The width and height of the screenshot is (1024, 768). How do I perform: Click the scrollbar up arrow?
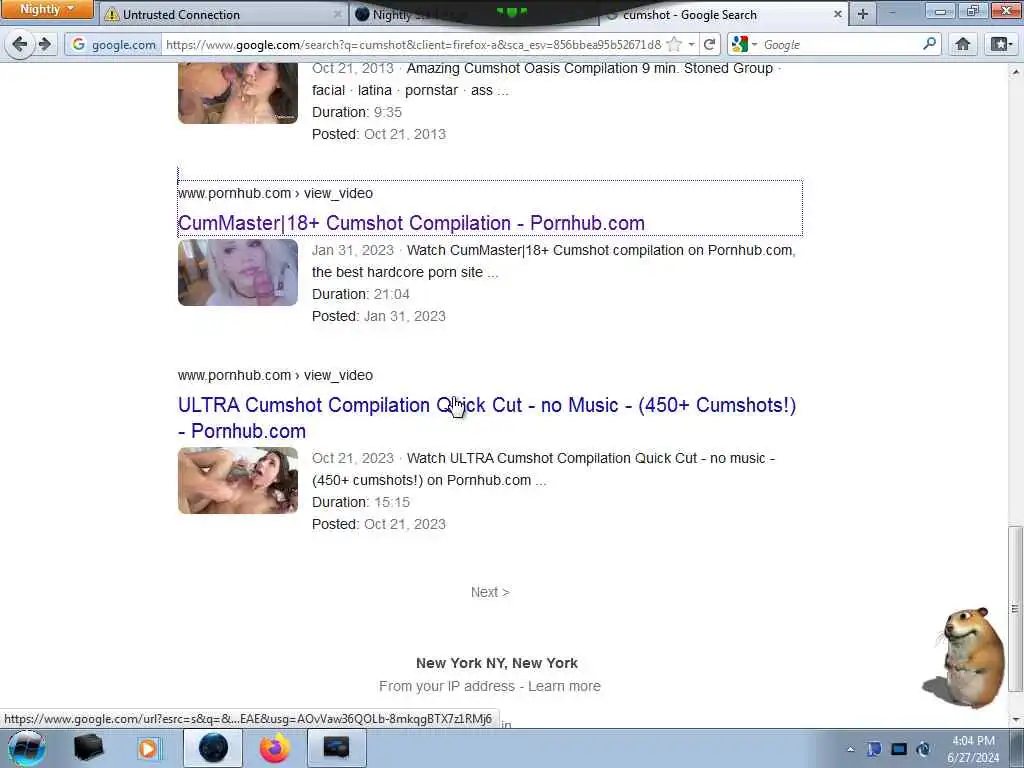point(1016,71)
